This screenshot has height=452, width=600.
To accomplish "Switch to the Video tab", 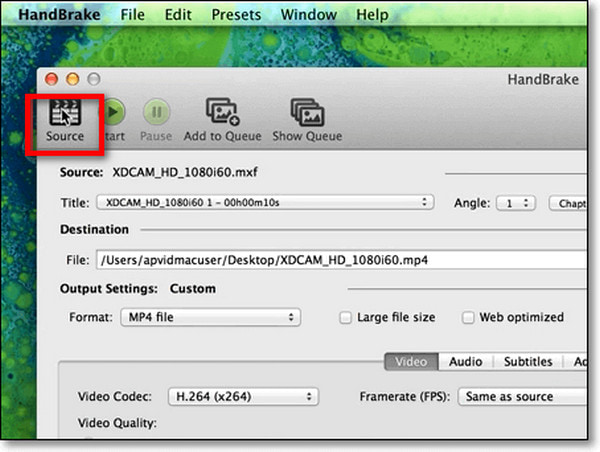I will coord(411,361).
